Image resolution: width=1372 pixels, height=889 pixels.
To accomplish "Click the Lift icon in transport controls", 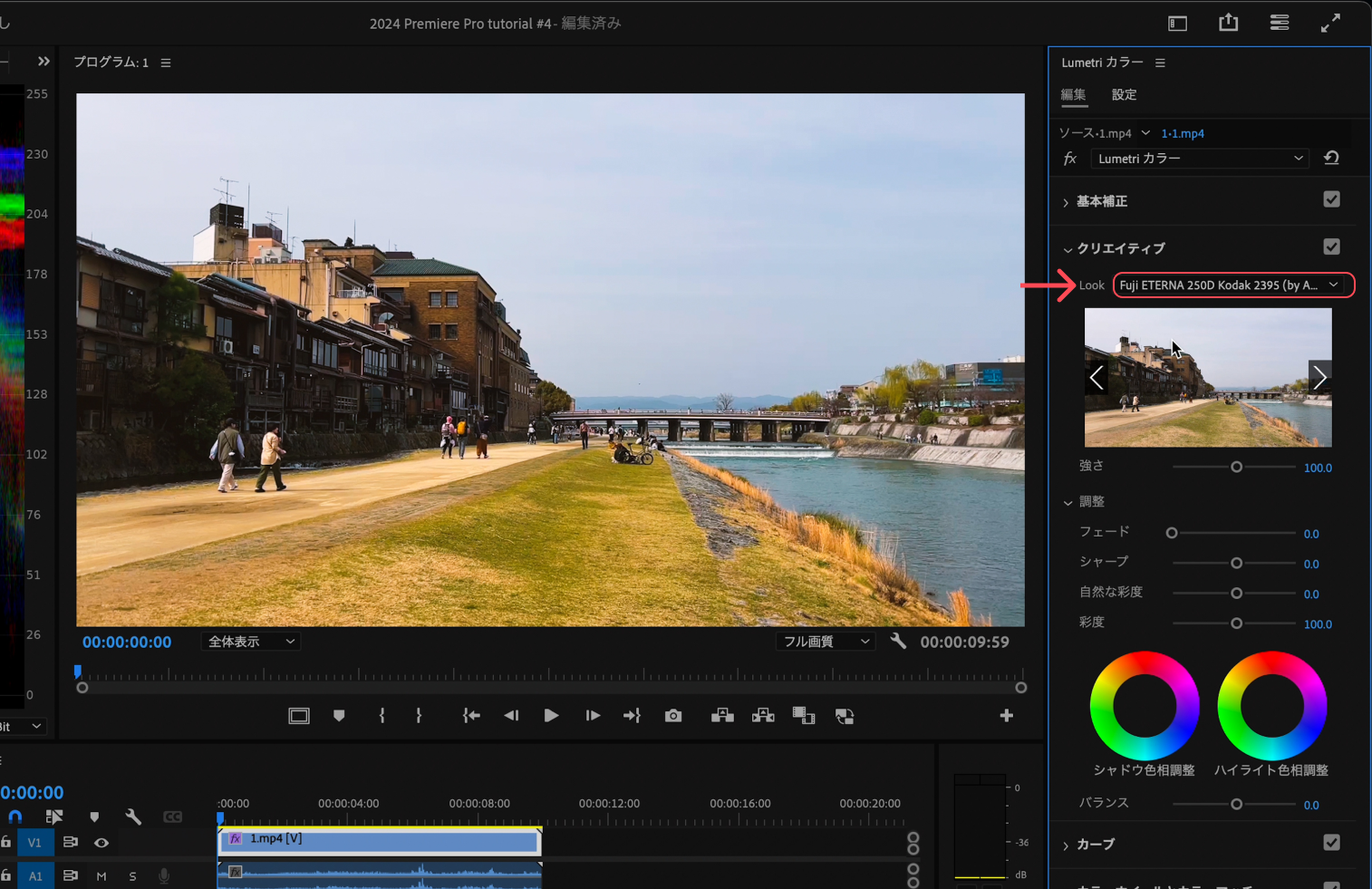I will [x=722, y=716].
